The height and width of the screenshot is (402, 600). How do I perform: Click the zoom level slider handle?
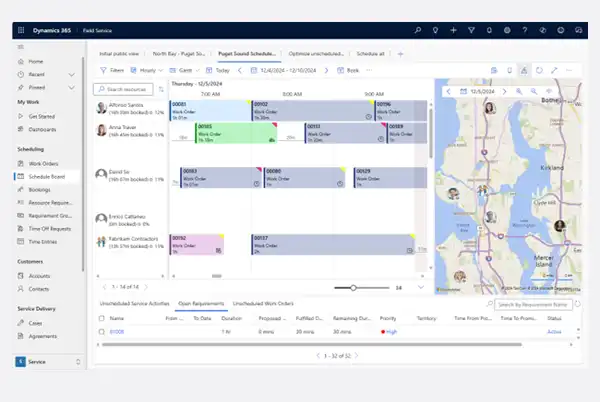click(x=352, y=288)
